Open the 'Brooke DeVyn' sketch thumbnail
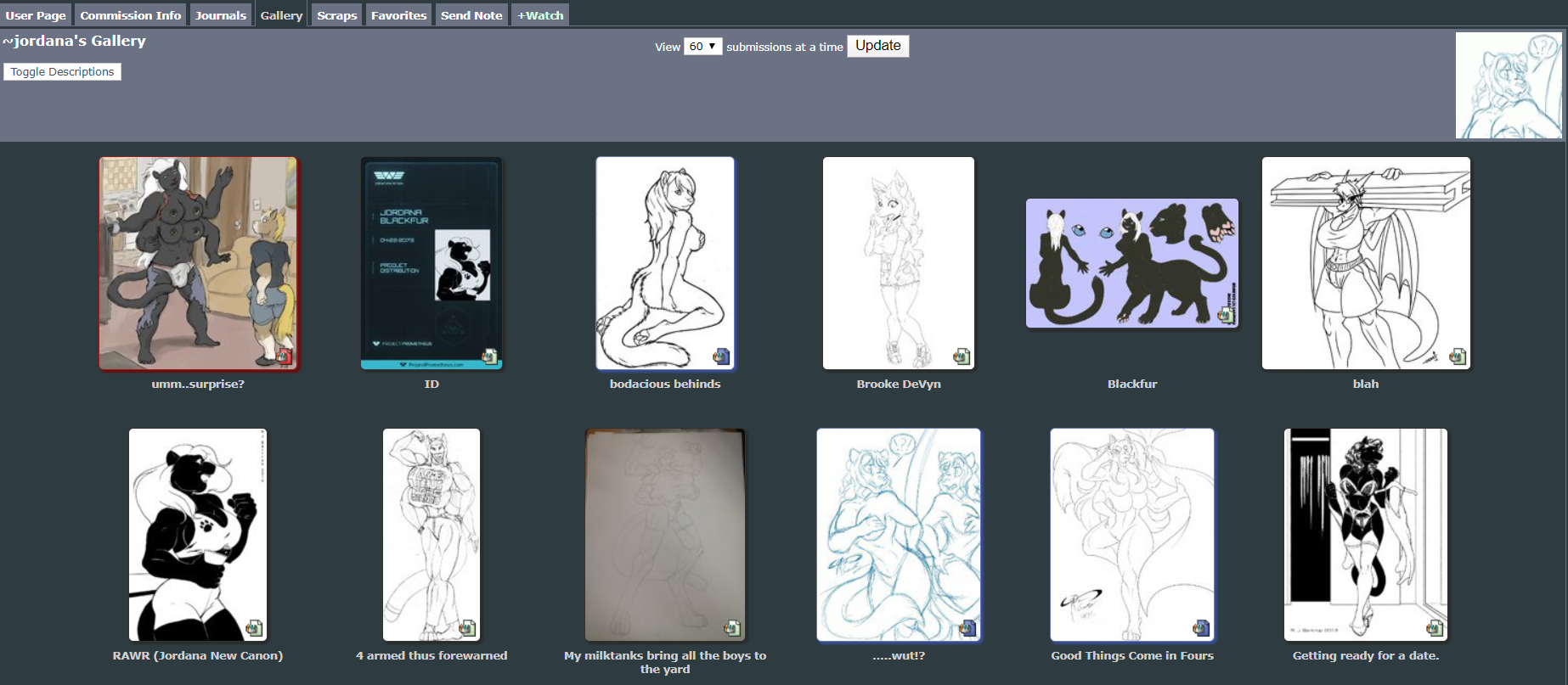The height and width of the screenshot is (685, 1568). (x=899, y=263)
